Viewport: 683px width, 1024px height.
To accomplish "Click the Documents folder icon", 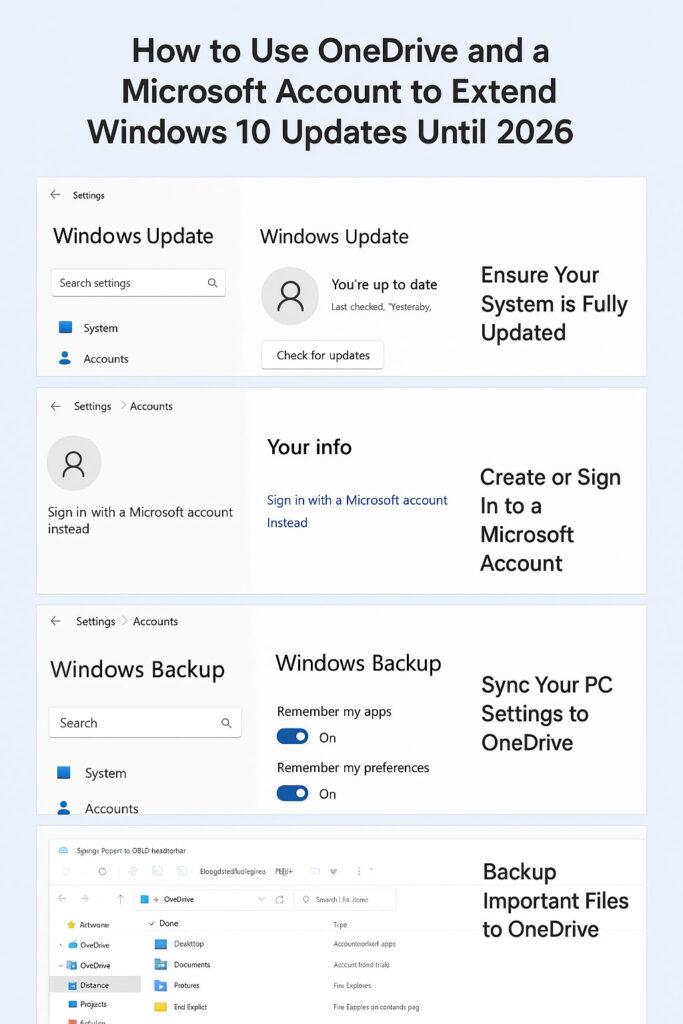I will (x=160, y=964).
